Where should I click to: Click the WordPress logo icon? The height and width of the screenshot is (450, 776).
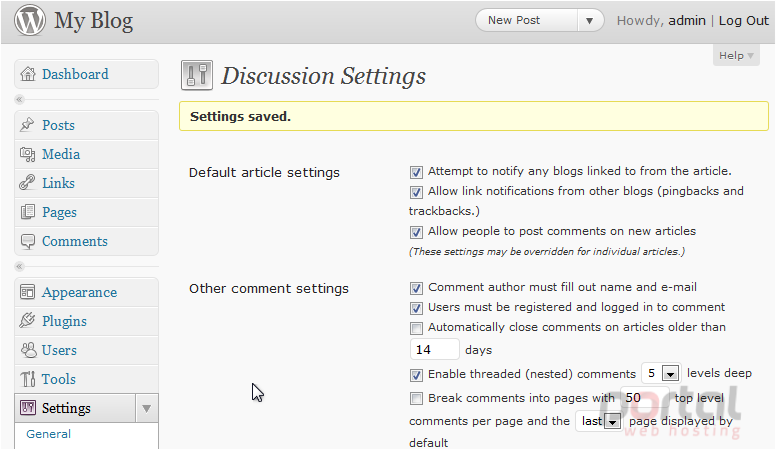coord(30,20)
